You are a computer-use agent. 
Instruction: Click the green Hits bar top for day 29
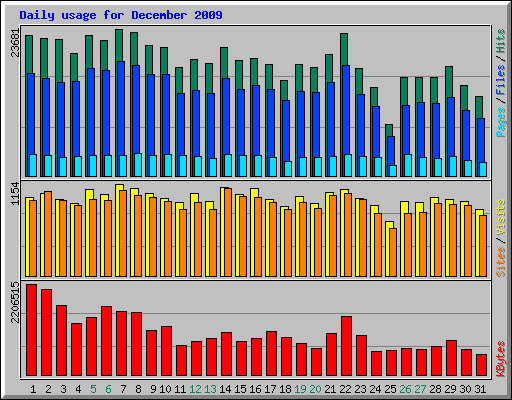tap(449, 82)
